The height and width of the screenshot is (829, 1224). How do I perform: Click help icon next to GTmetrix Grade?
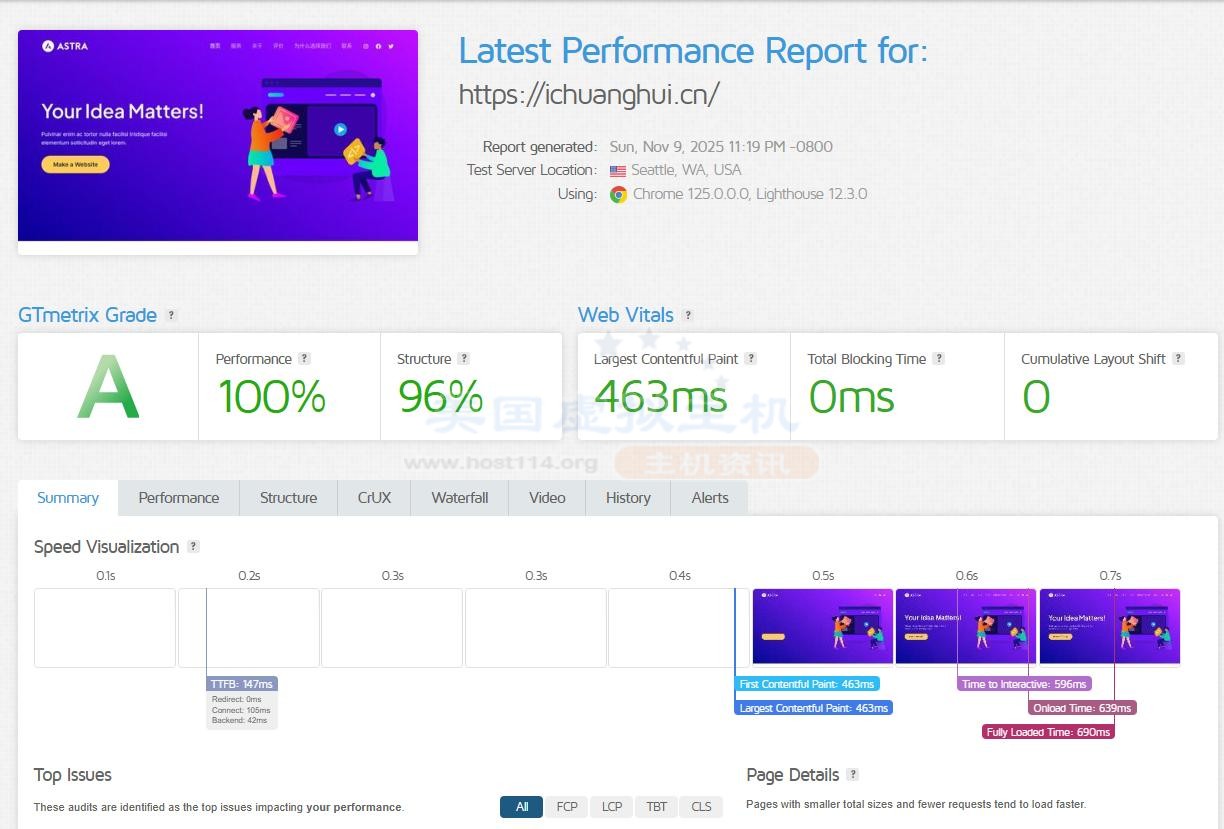click(171, 315)
